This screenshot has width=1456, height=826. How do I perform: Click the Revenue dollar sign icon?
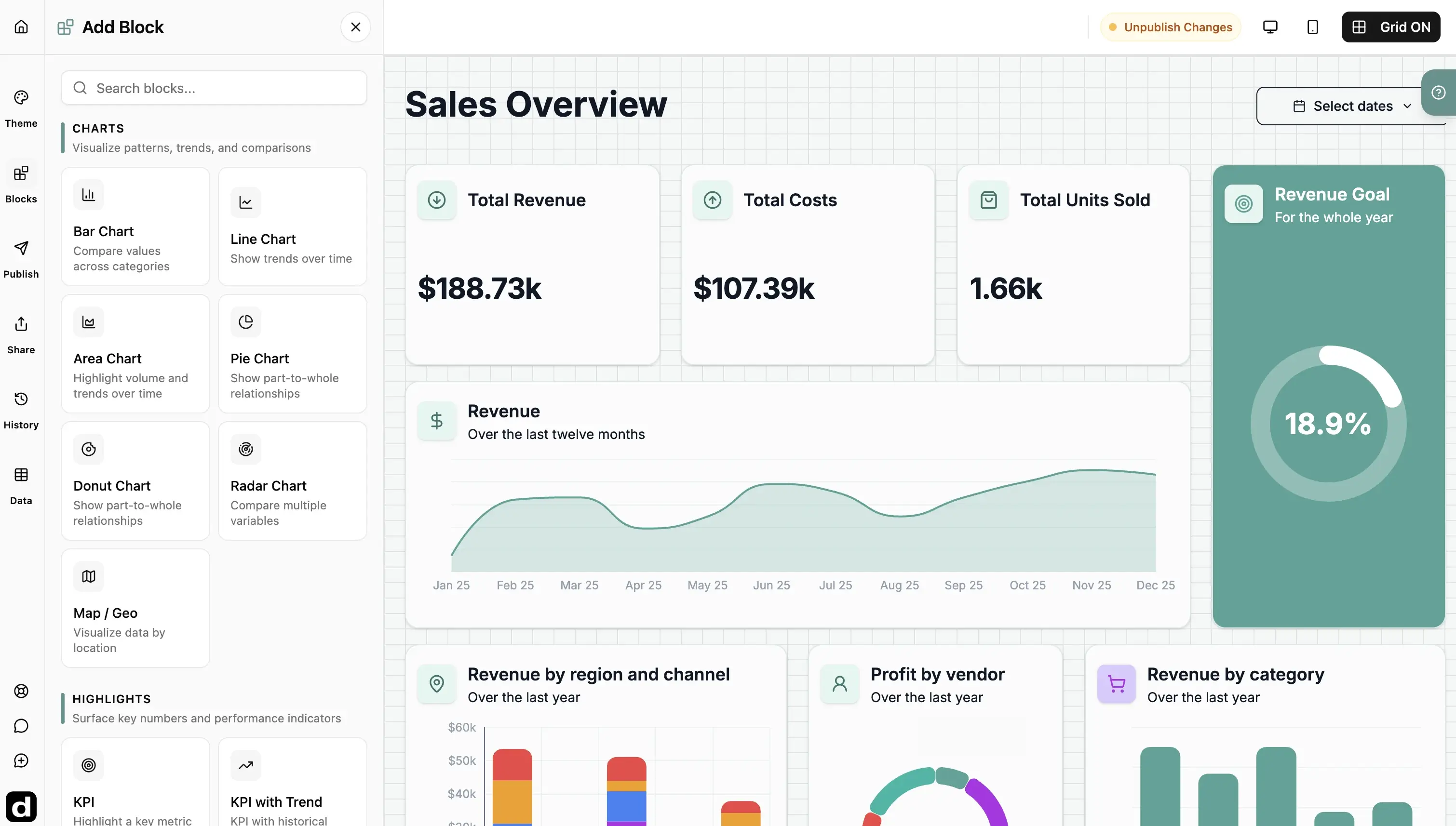(x=436, y=421)
